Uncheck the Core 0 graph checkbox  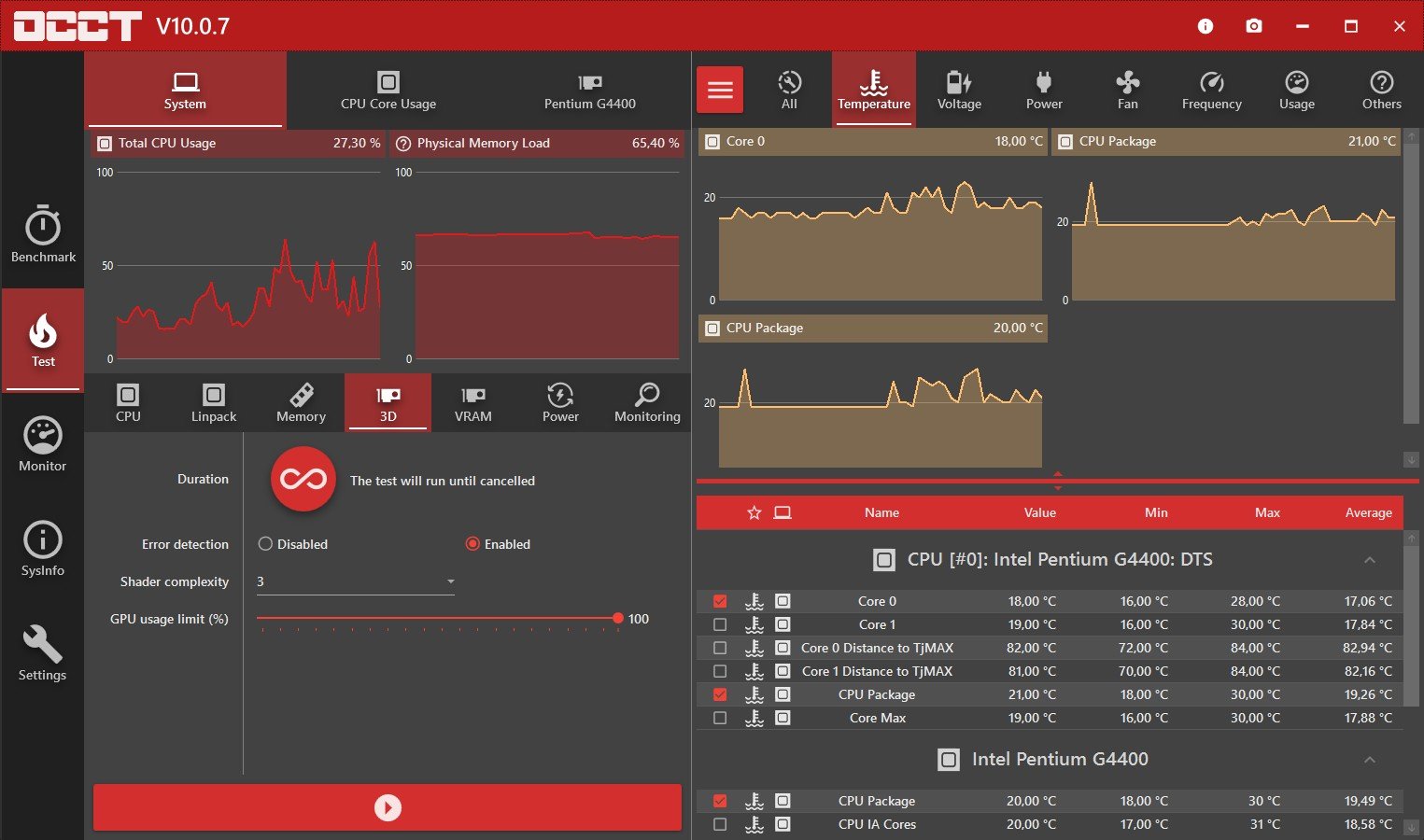[x=720, y=601]
